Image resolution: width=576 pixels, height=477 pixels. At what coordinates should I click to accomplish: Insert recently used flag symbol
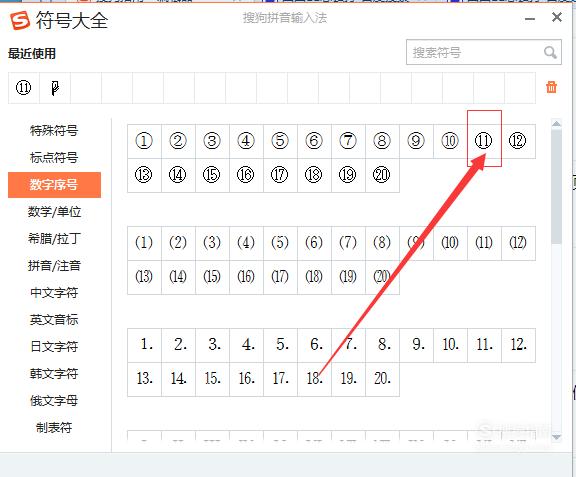click(x=55, y=88)
